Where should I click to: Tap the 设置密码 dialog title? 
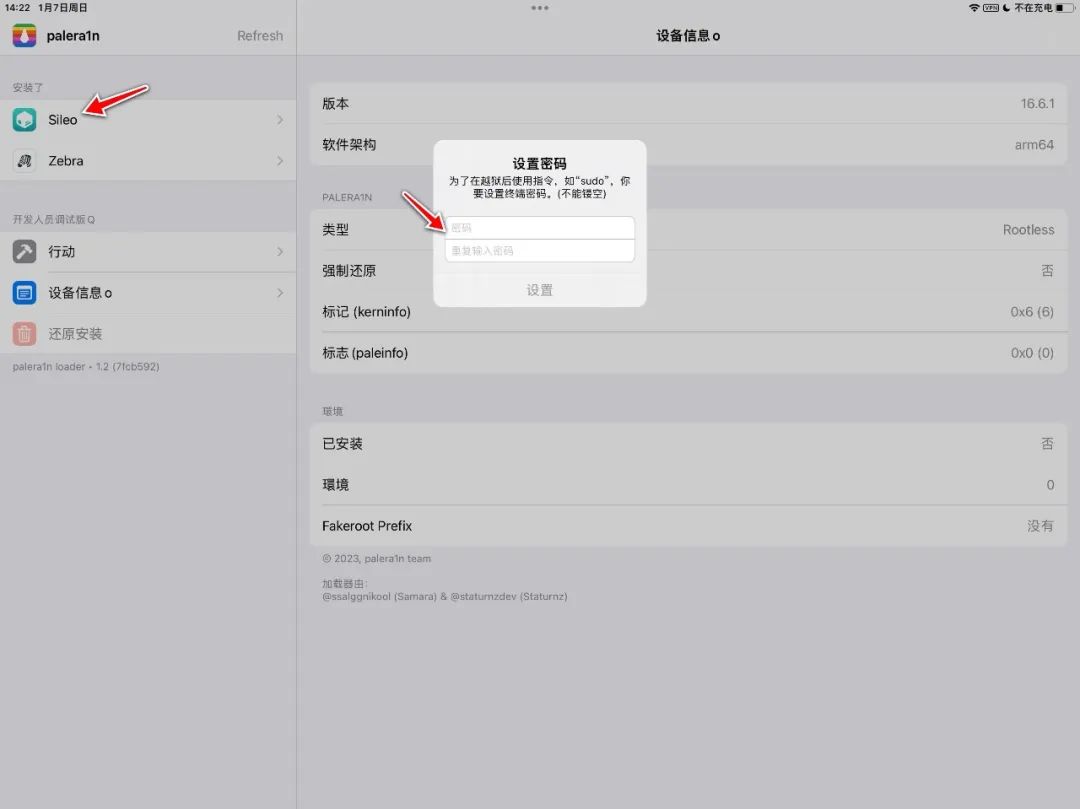[539, 164]
